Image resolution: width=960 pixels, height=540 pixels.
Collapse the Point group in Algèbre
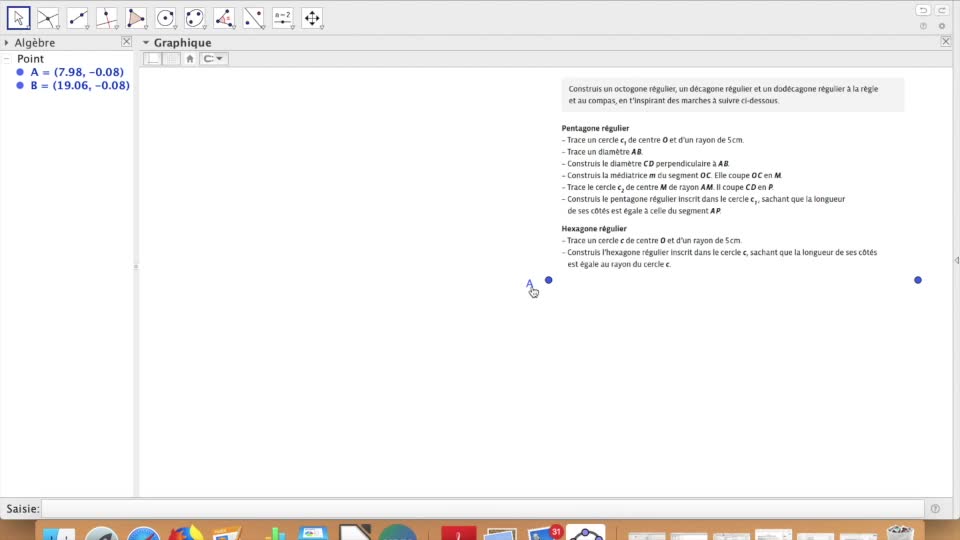coord(6,59)
